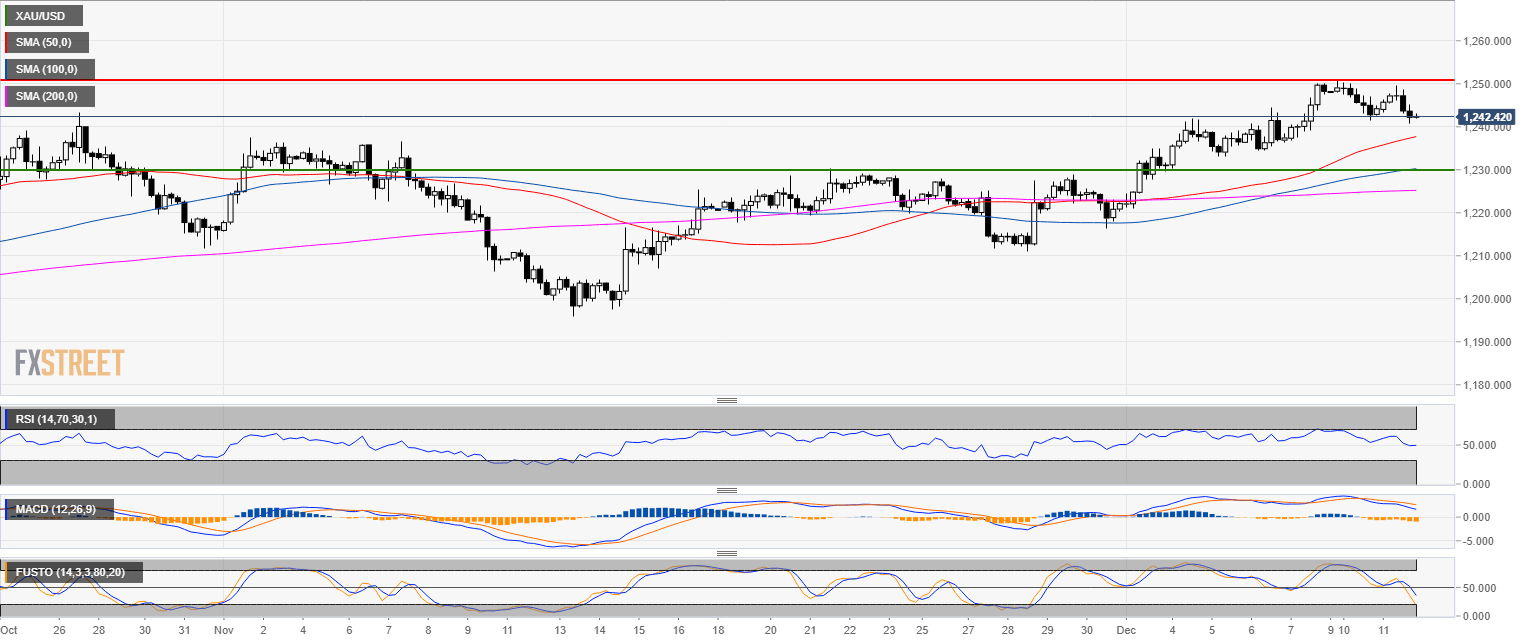Click the 1,250.000 price axis label
1531x643 pixels.
[1483, 84]
